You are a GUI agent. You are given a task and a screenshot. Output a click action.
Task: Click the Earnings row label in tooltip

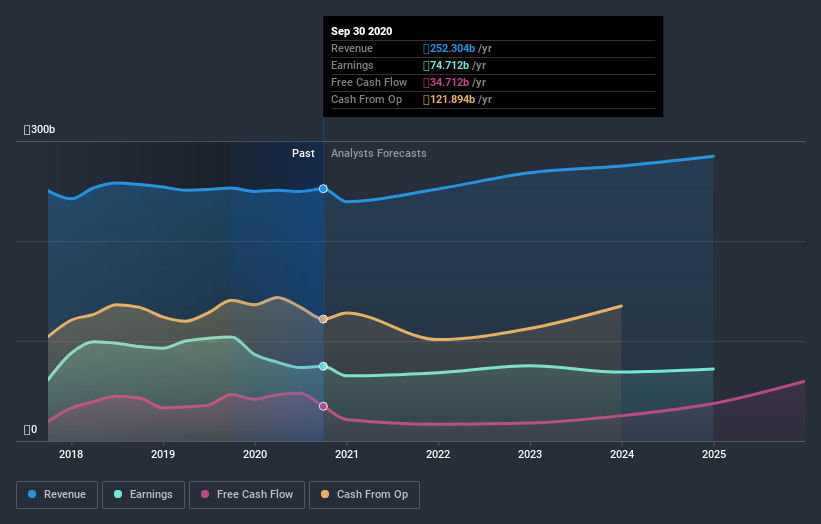click(x=352, y=65)
